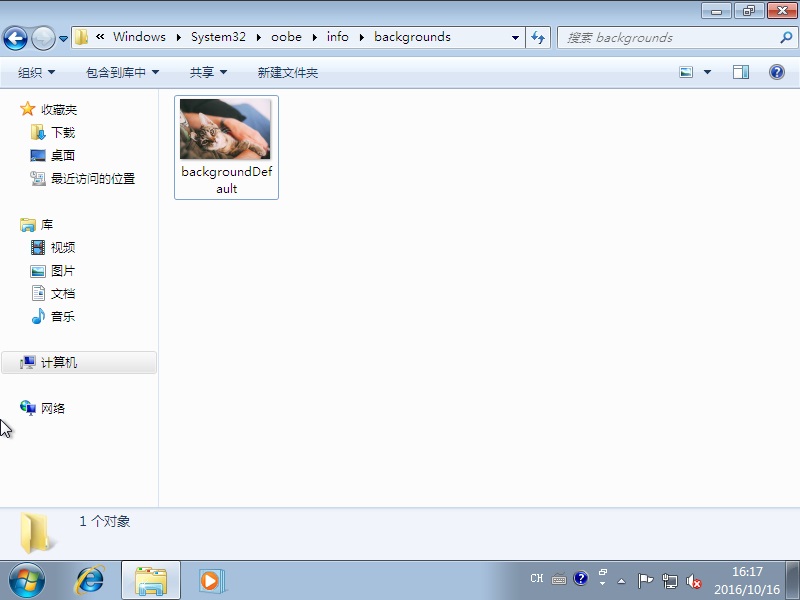Minimize the Explorer window
This screenshot has height=600, width=800.
pyautogui.click(x=716, y=11)
